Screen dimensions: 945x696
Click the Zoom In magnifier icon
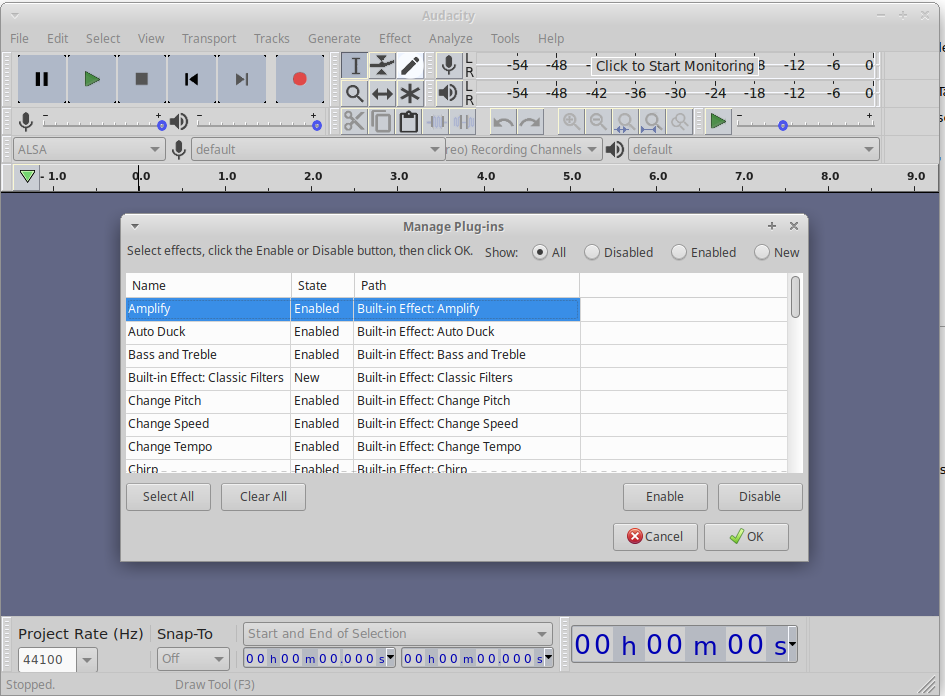tap(571, 121)
